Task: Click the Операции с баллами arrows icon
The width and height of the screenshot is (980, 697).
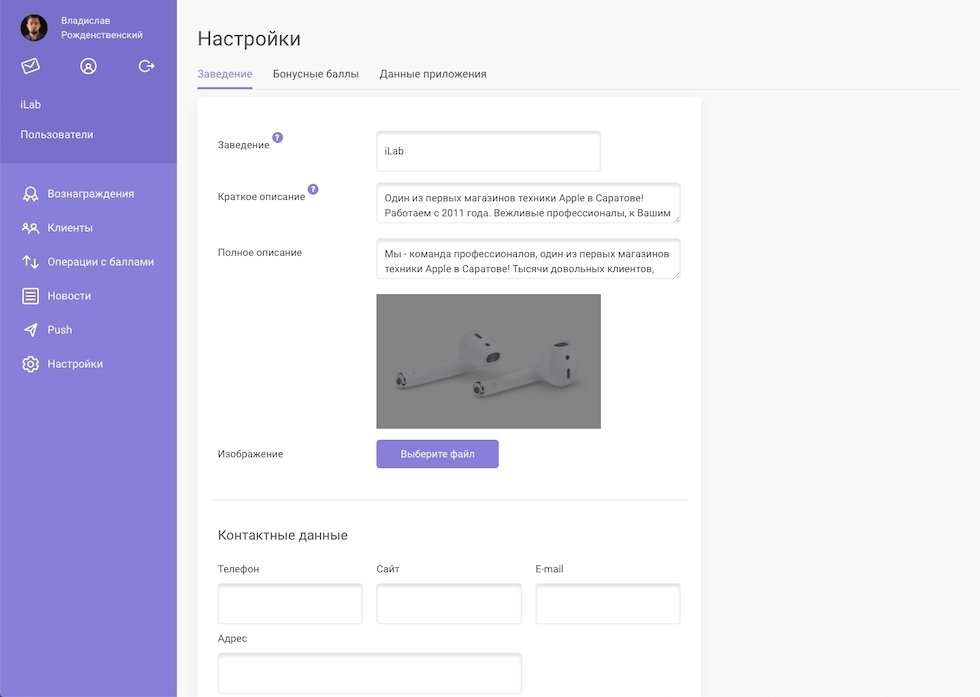Action: [30, 262]
